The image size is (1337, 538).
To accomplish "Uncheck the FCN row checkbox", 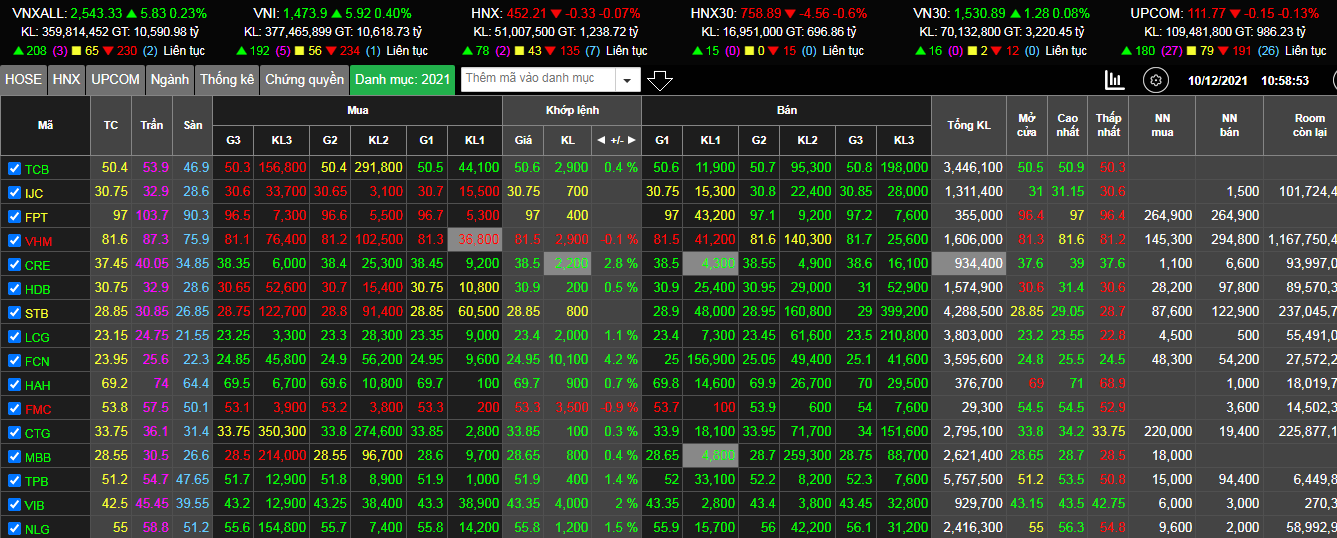I will pyautogui.click(x=14, y=361).
